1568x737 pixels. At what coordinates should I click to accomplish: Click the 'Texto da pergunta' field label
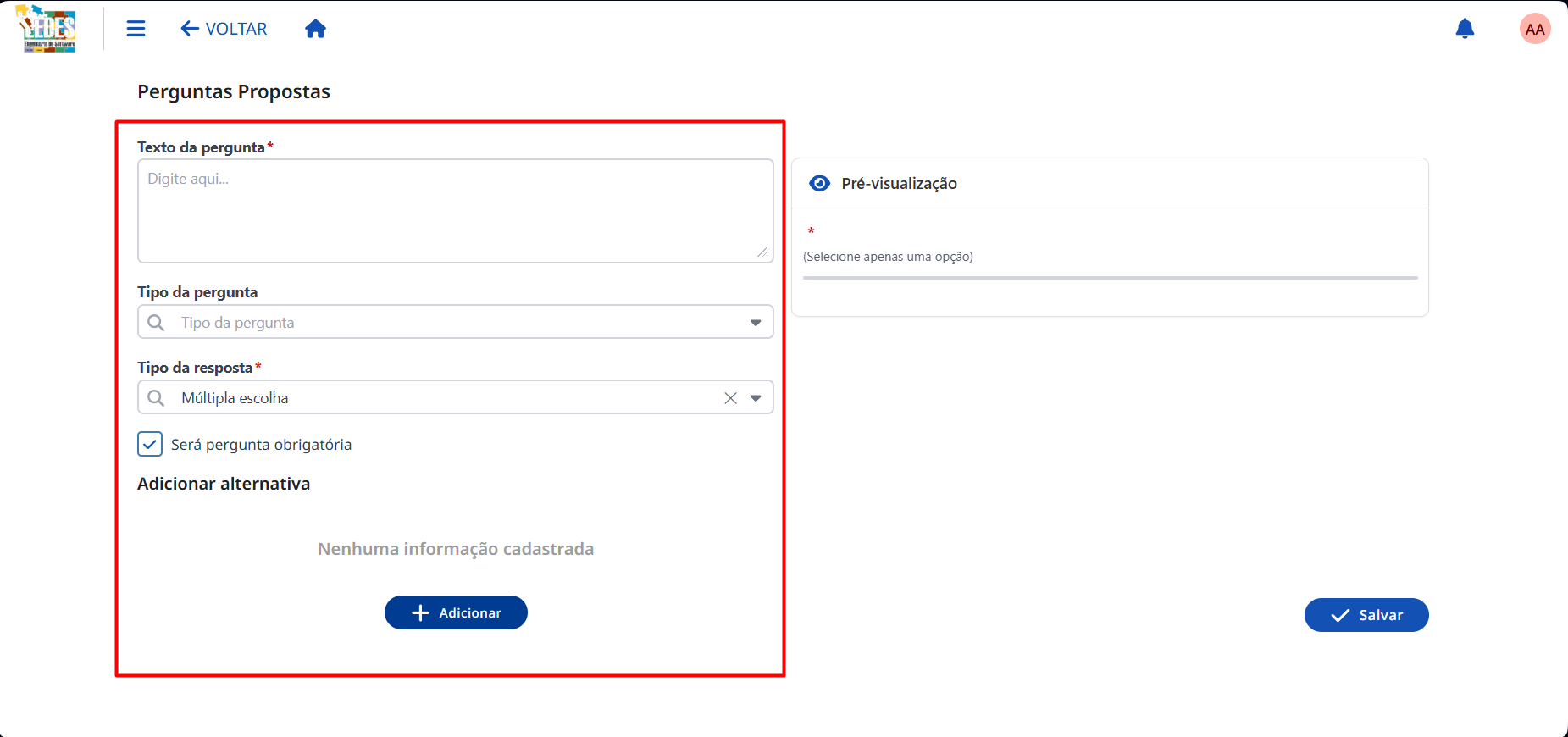[x=201, y=147]
